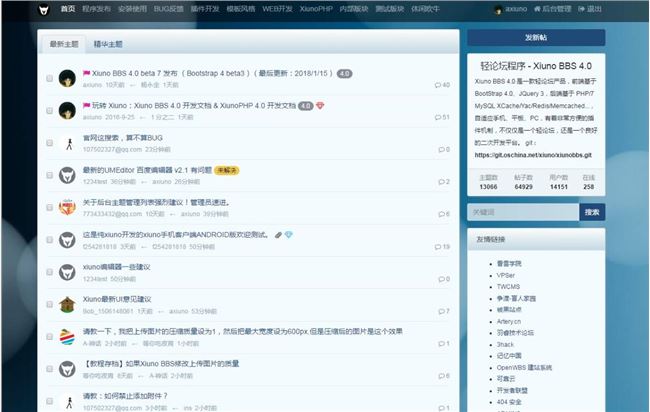Open thread xiuno编辑器一些建议

tap(116, 267)
